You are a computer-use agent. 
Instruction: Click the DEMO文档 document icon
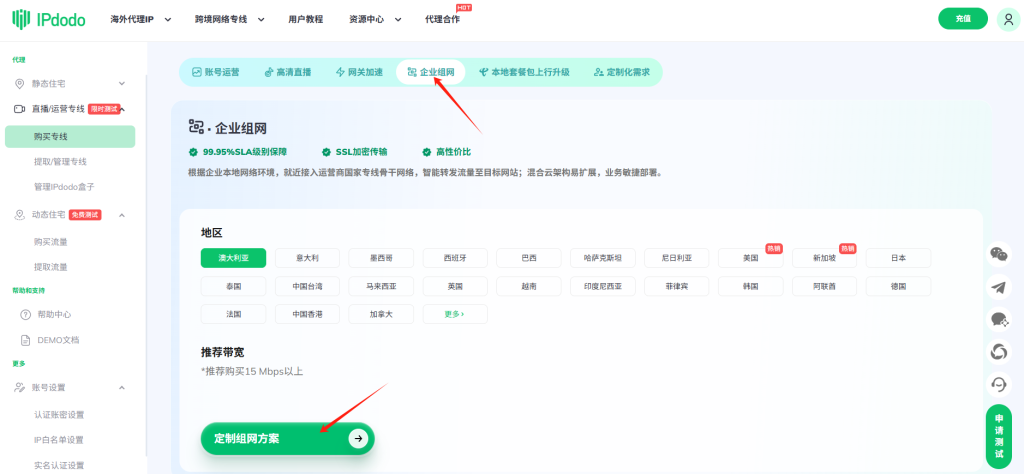tap(25, 340)
